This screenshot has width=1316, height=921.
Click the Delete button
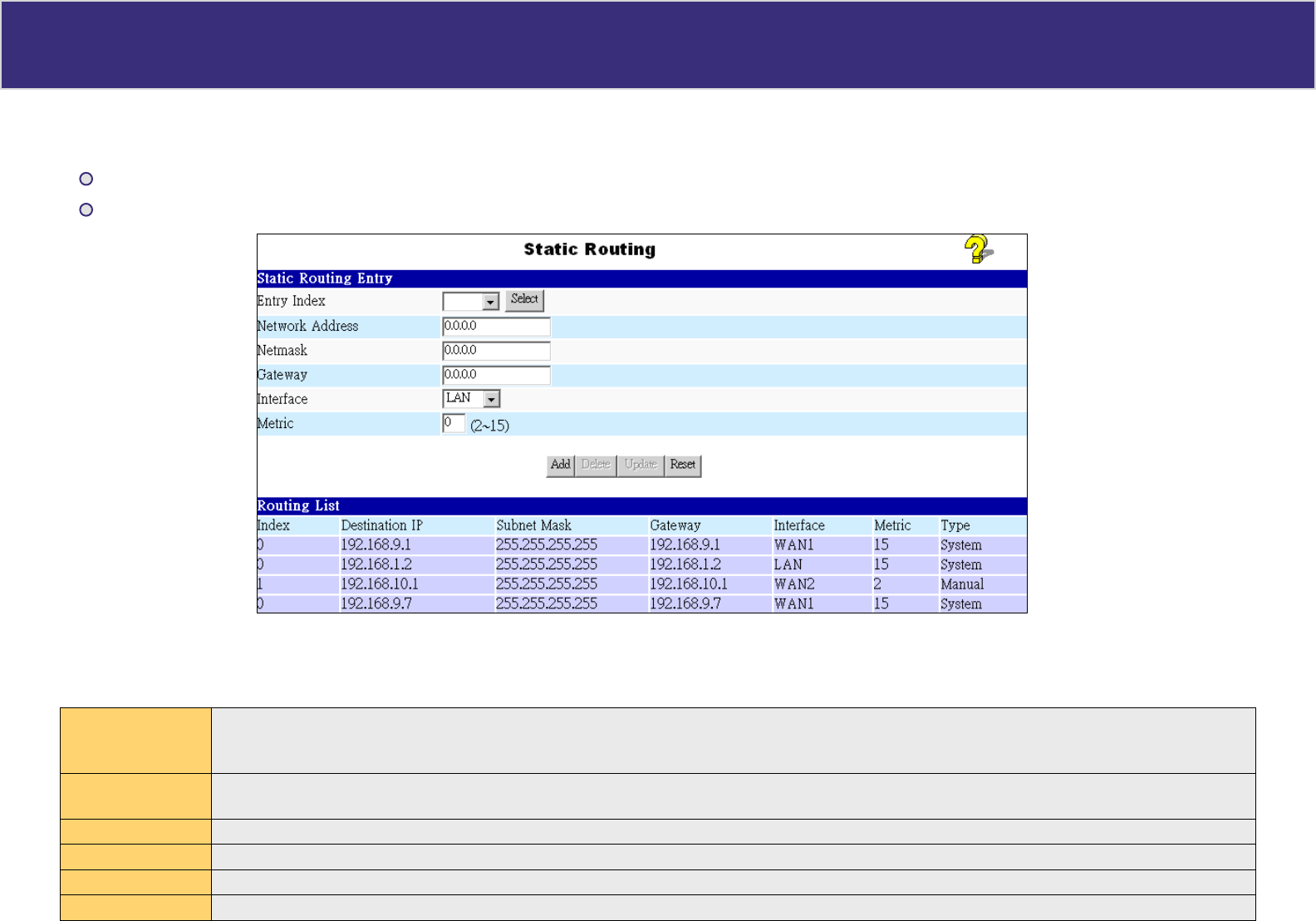pos(596,465)
